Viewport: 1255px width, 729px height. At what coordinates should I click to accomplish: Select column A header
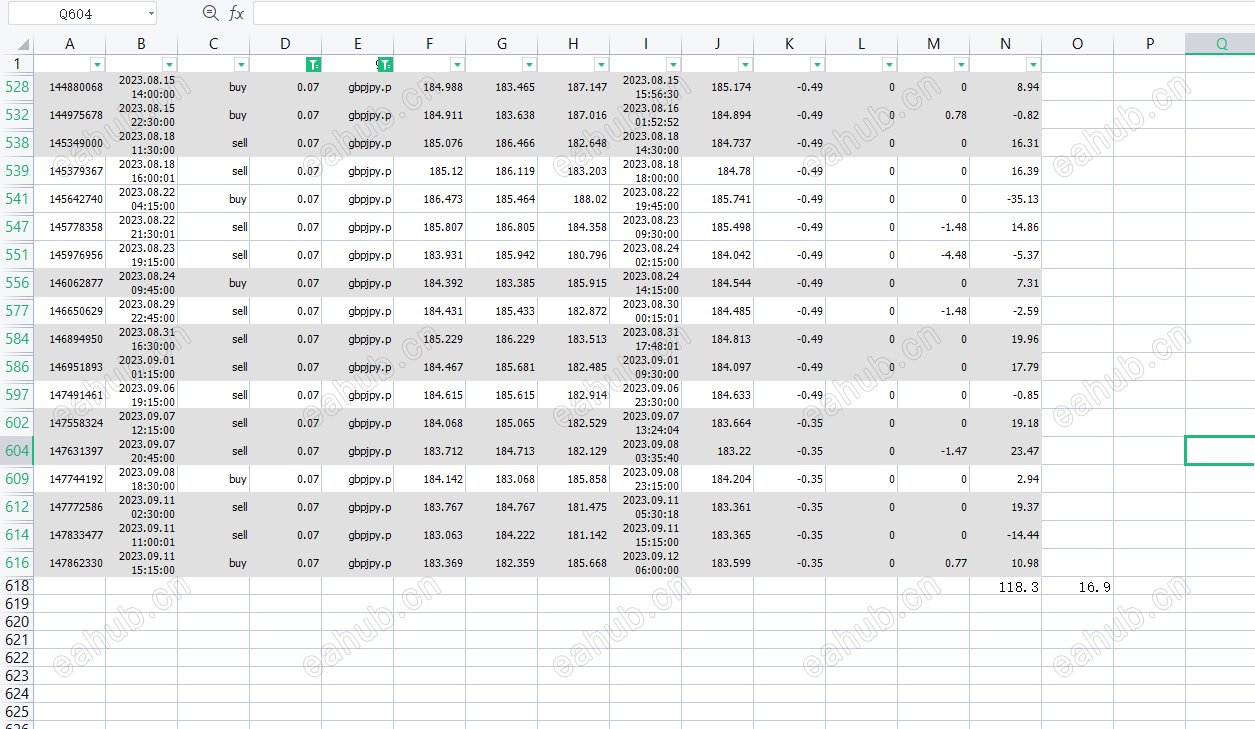click(x=70, y=44)
